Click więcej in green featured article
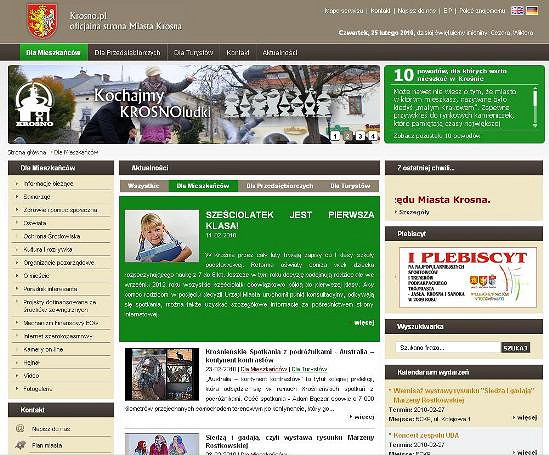The width and height of the screenshot is (549, 455). point(364,322)
